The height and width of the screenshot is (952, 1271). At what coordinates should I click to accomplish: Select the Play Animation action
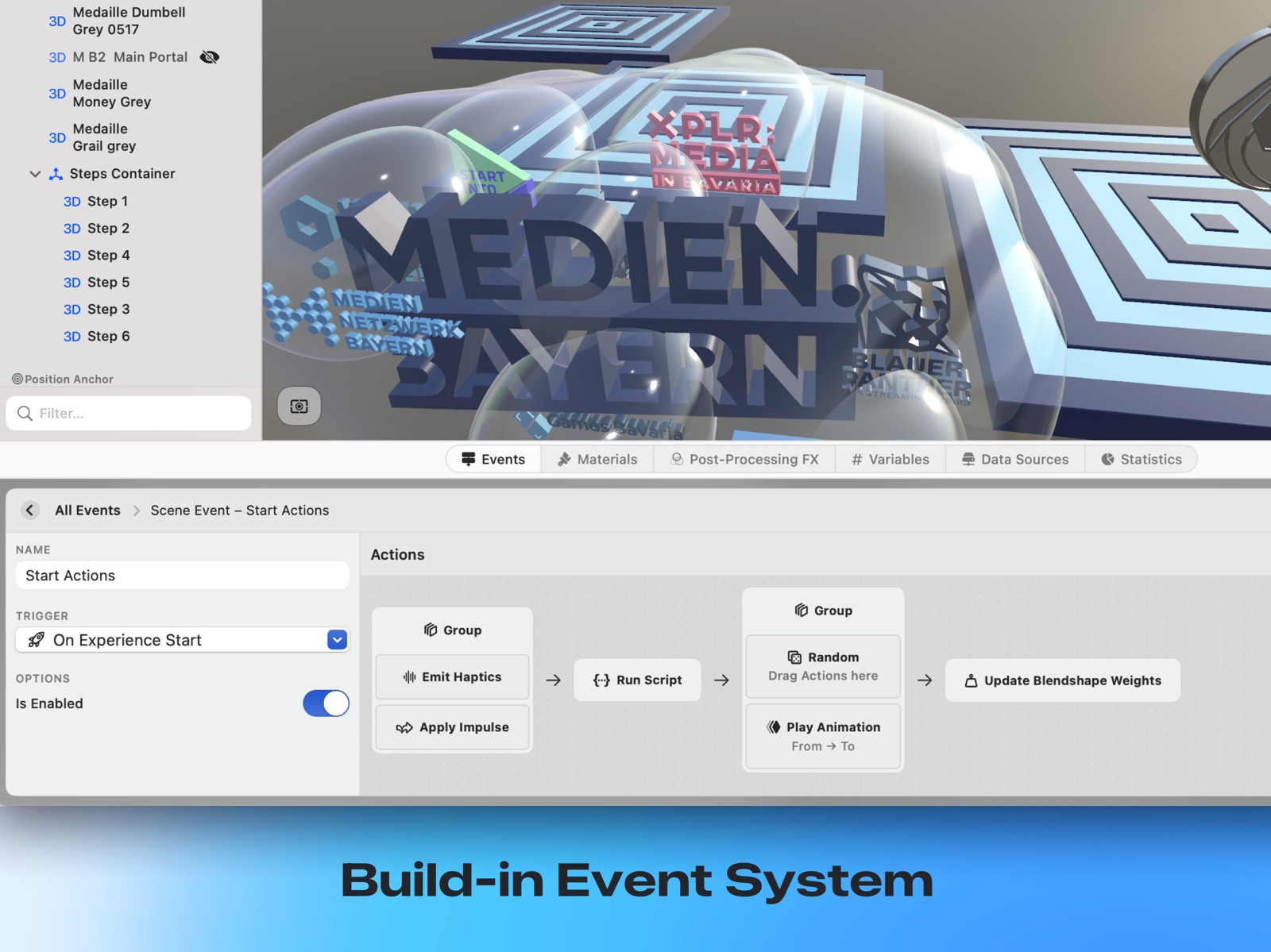(823, 736)
